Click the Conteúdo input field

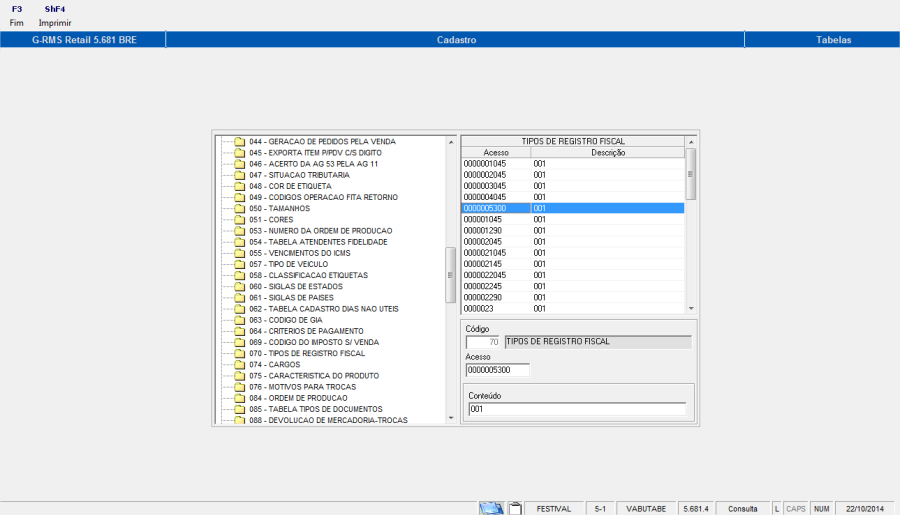pyautogui.click(x=577, y=409)
